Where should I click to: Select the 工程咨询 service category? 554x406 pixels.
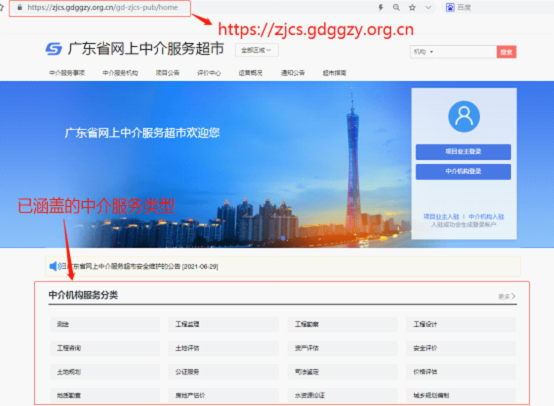coord(105,348)
